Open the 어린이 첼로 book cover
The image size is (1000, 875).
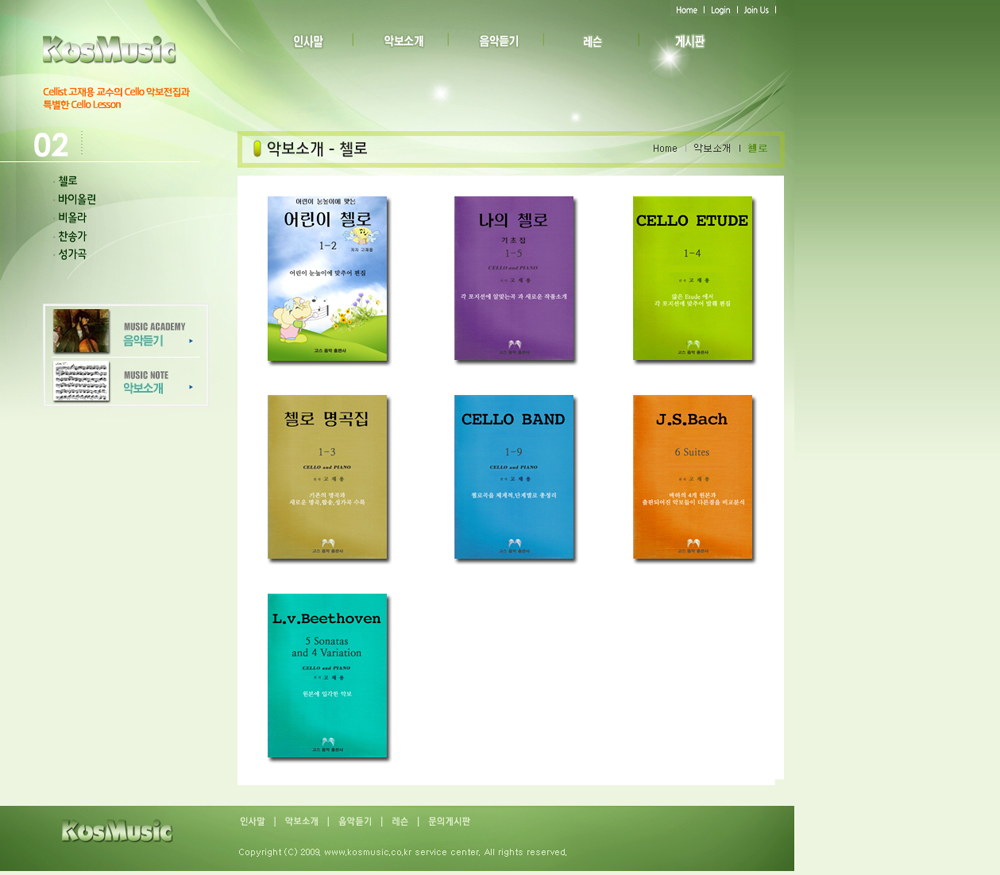click(x=327, y=279)
